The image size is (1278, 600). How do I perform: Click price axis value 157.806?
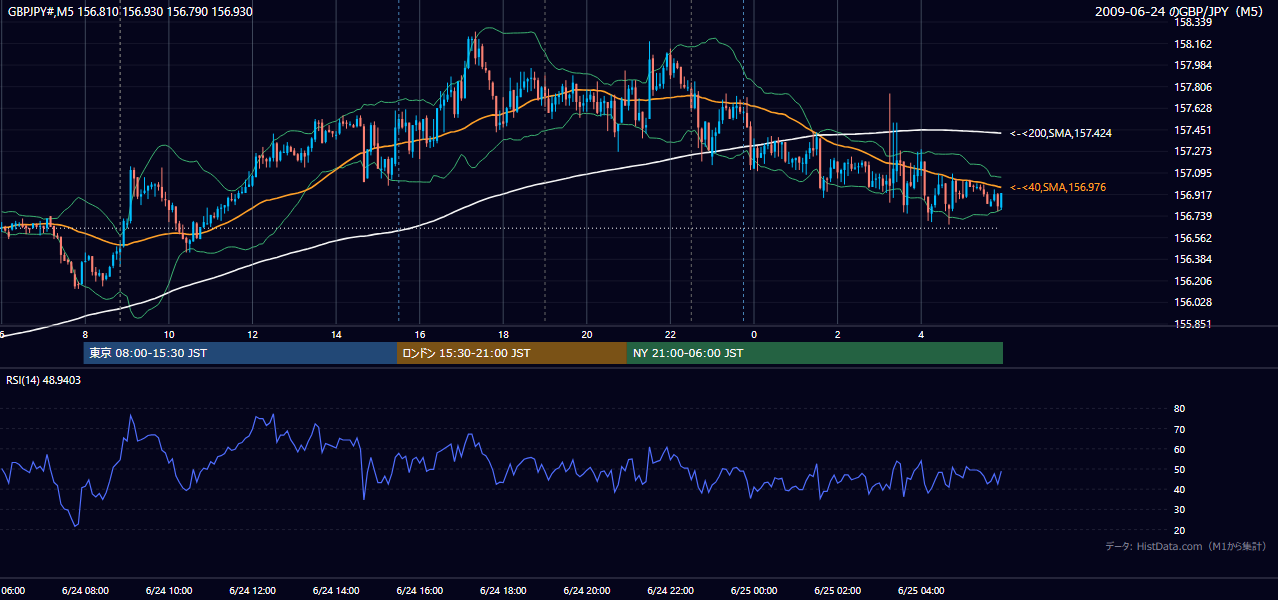[1192, 87]
